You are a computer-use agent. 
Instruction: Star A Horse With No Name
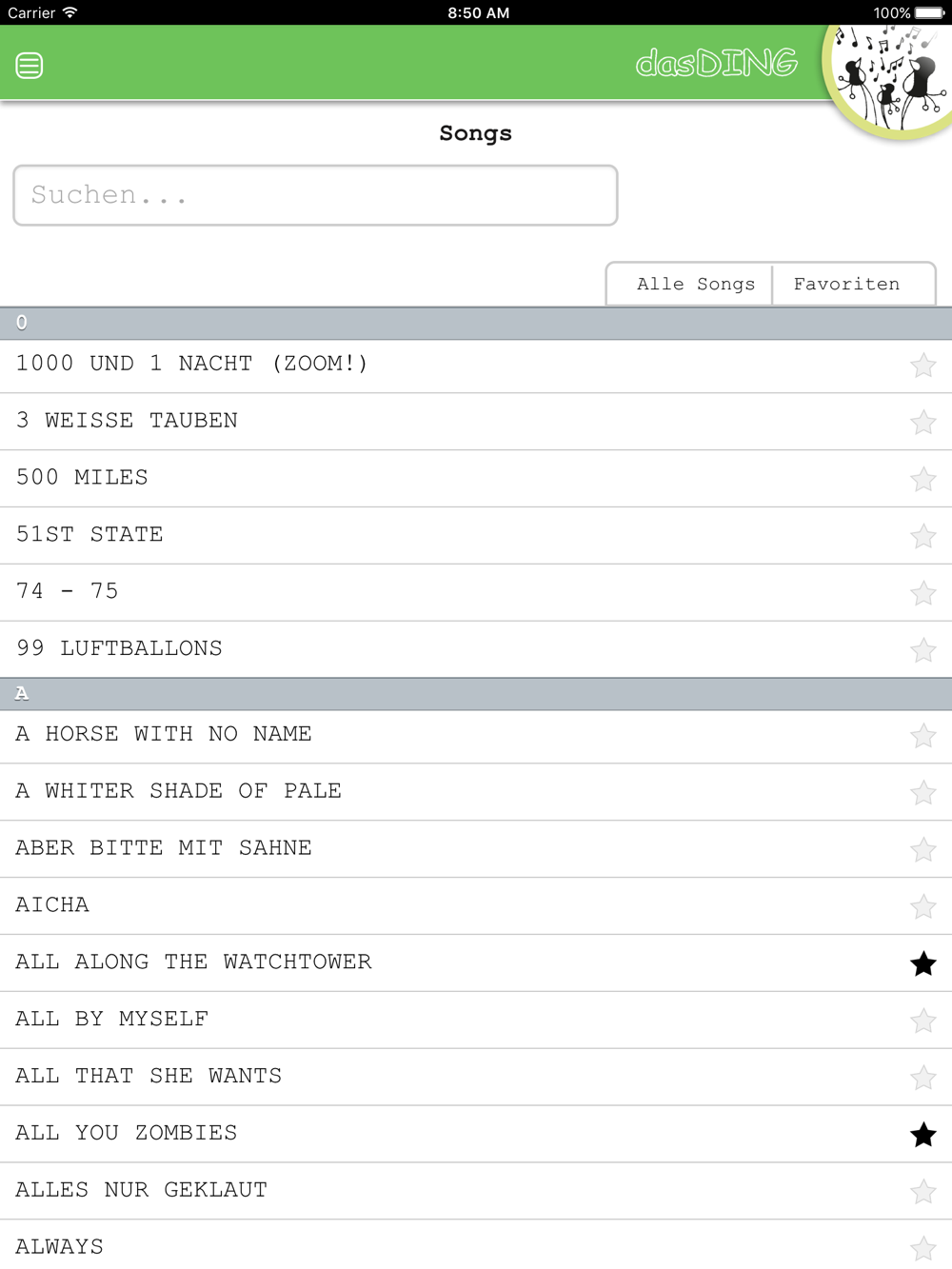(922, 736)
